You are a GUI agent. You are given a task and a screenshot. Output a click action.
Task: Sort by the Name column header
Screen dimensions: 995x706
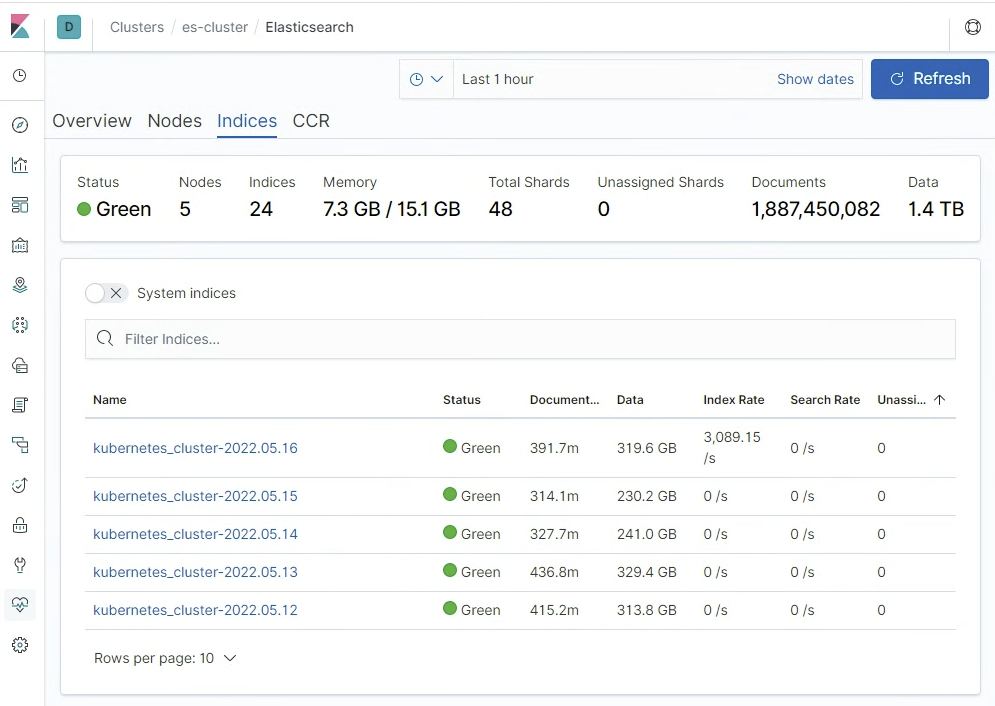110,400
